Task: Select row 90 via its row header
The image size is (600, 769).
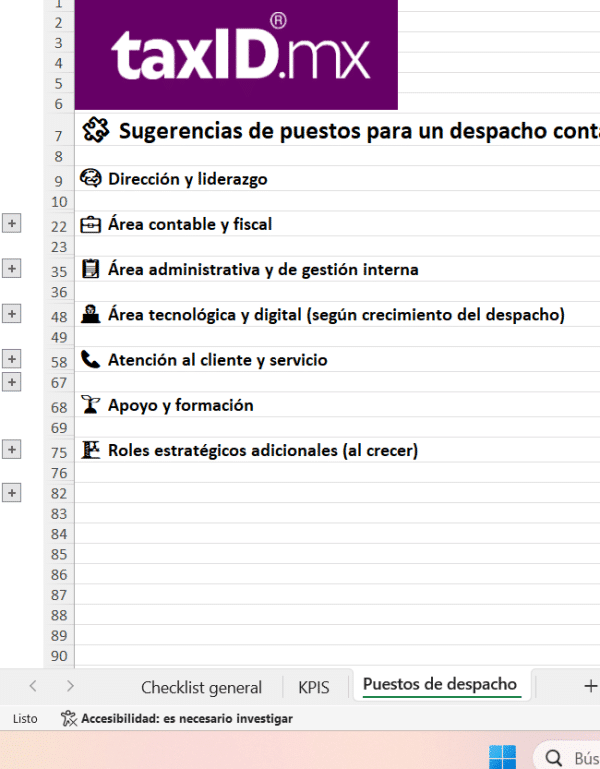Action: [x=58, y=656]
